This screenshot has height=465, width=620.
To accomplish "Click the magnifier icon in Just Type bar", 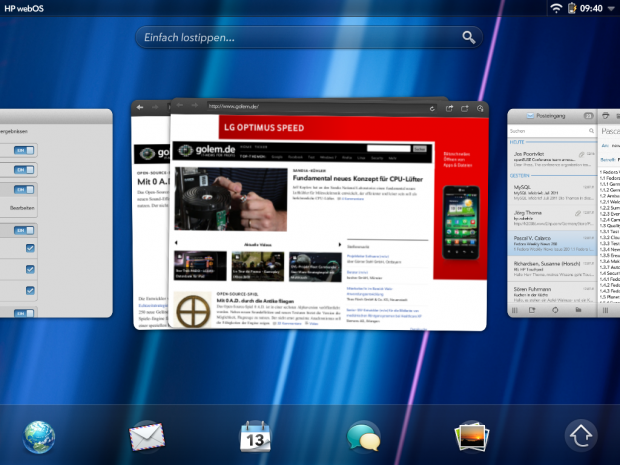I will coord(469,37).
